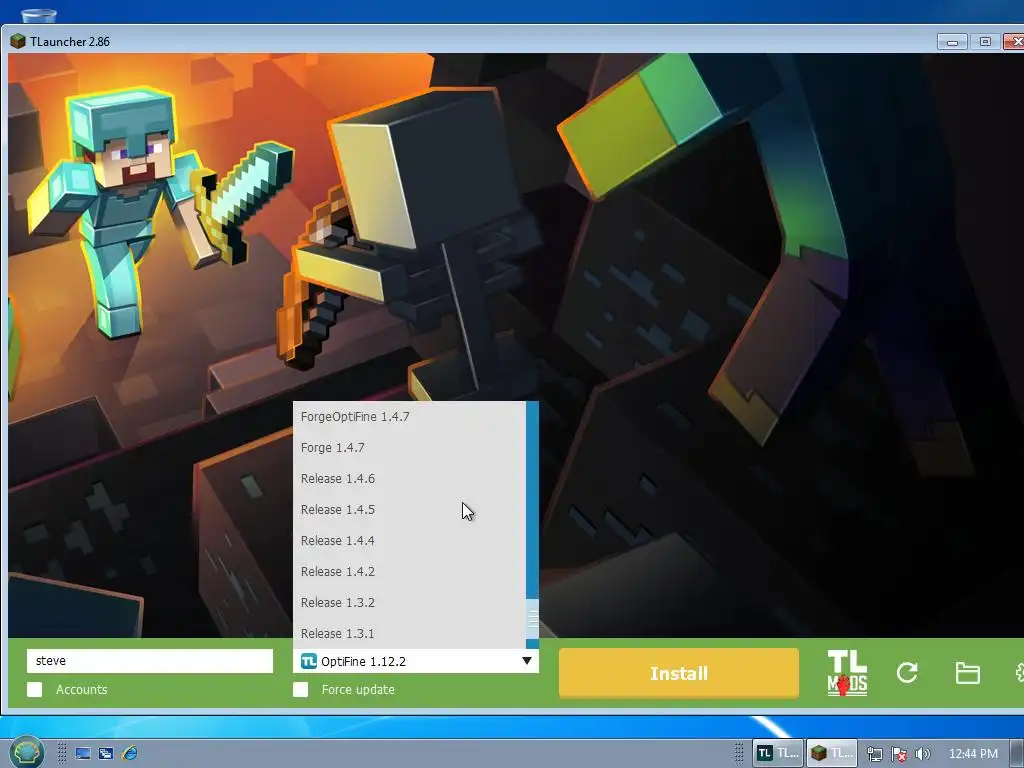Select Release 1.3.1 version

tap(409, 633)
